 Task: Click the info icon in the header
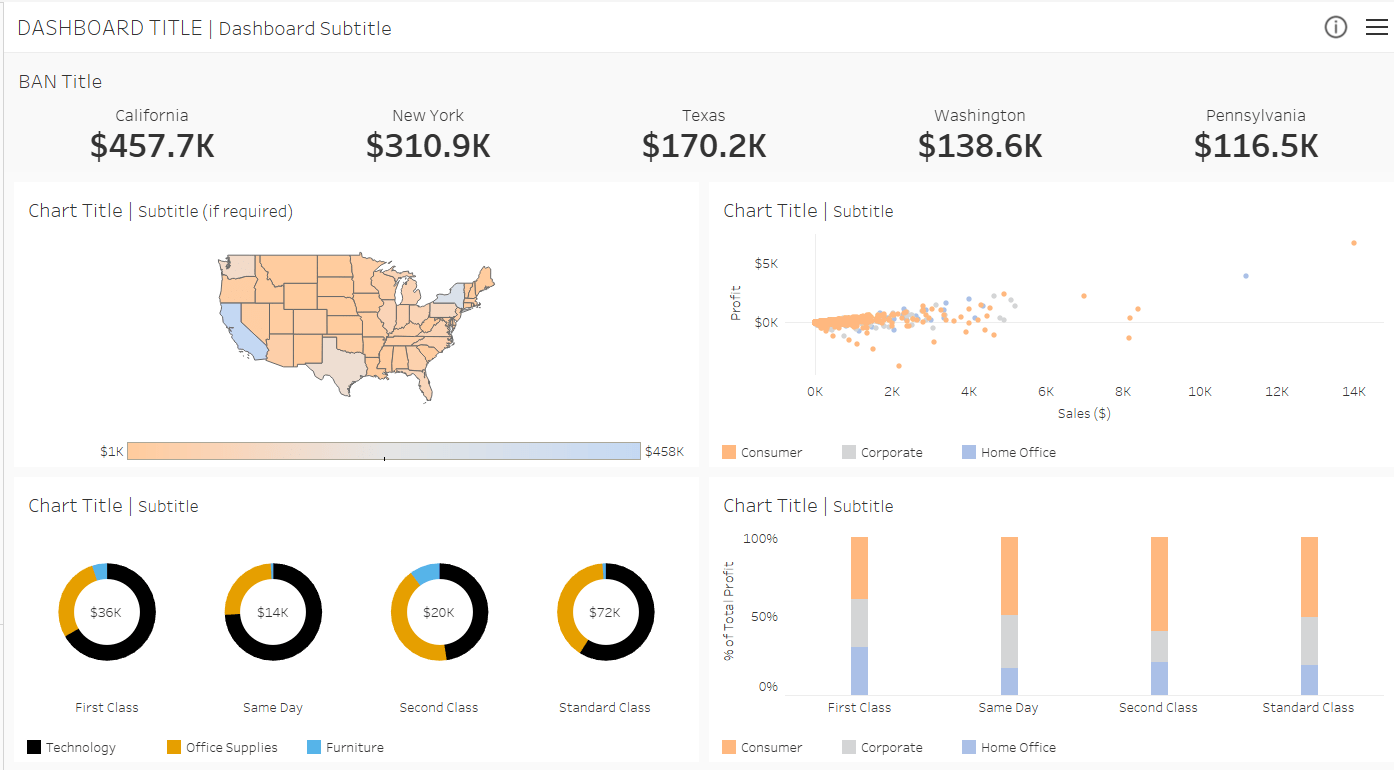[x=1336, y=27]
